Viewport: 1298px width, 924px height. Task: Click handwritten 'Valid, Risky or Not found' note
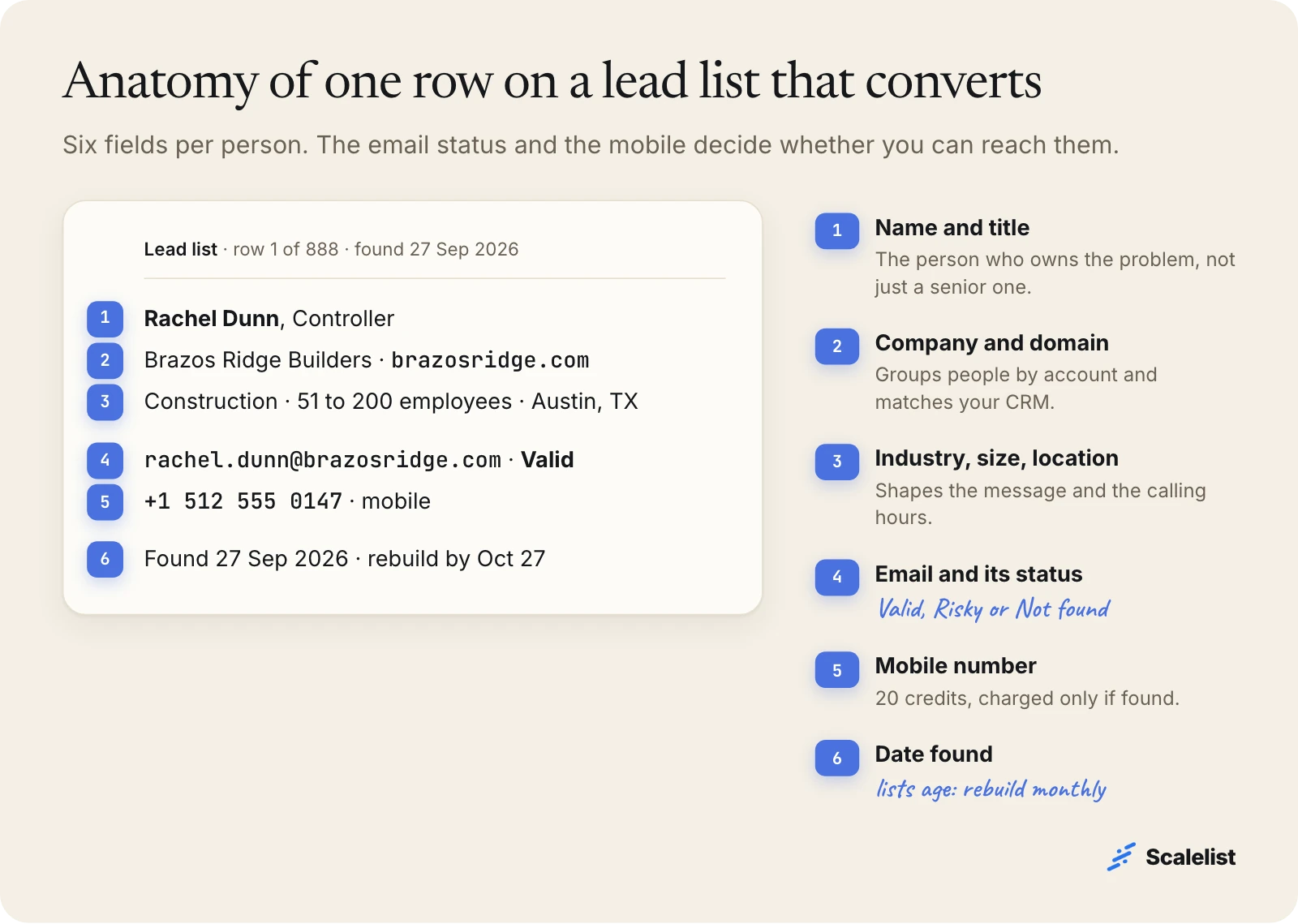point(993,608)
